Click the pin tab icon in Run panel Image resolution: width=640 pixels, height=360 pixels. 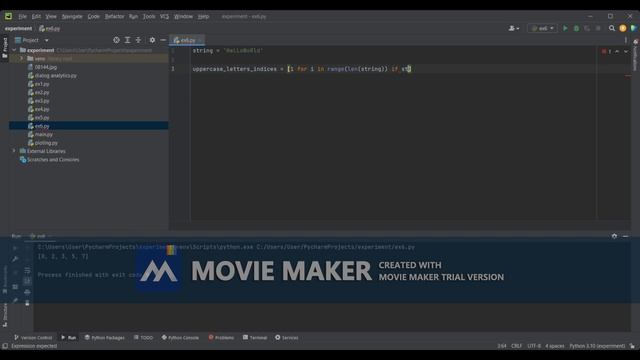tap(16, 300)
